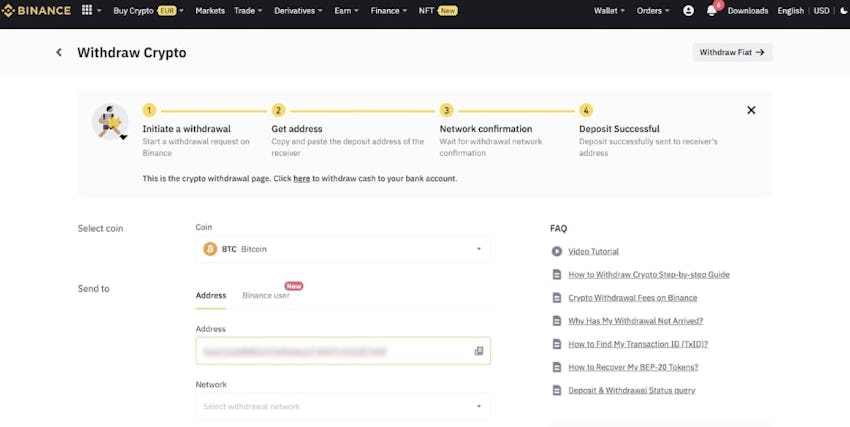This screenshot has width=850, height=427.
Task: Click the Withdraw Fiat button
Action: point(732,52)
